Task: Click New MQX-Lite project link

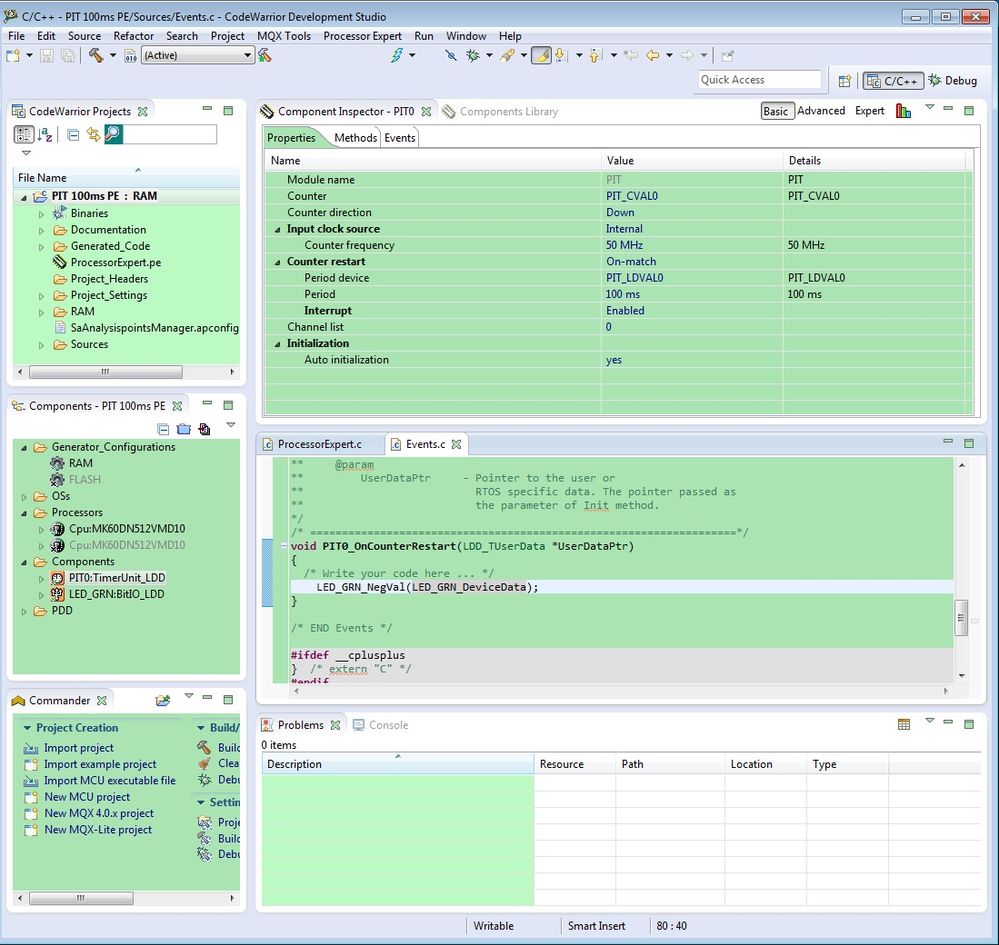Action: 98,830
